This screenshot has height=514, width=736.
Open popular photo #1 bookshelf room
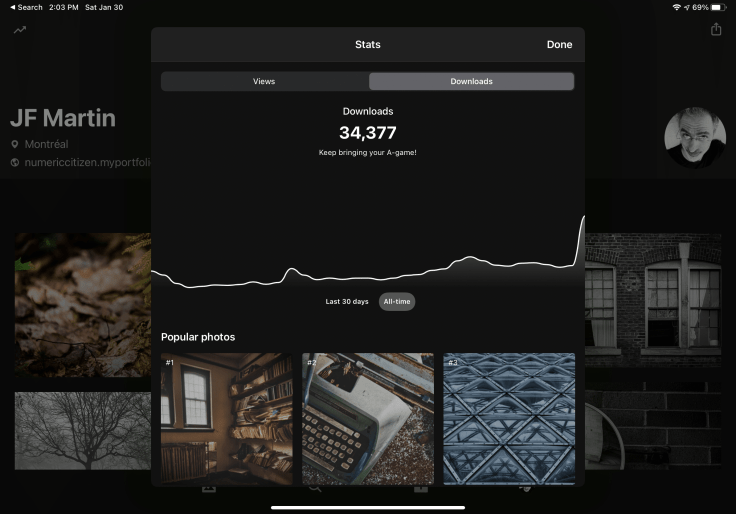227,418
